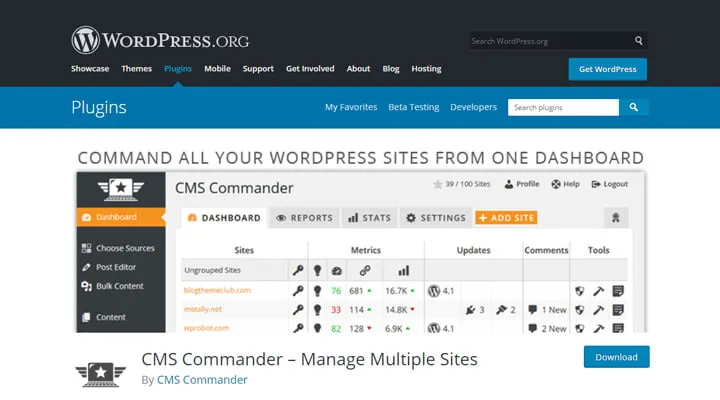Click the Get WordPress button
The height and width of the screenshot is (400, 720).
[608, 69]
